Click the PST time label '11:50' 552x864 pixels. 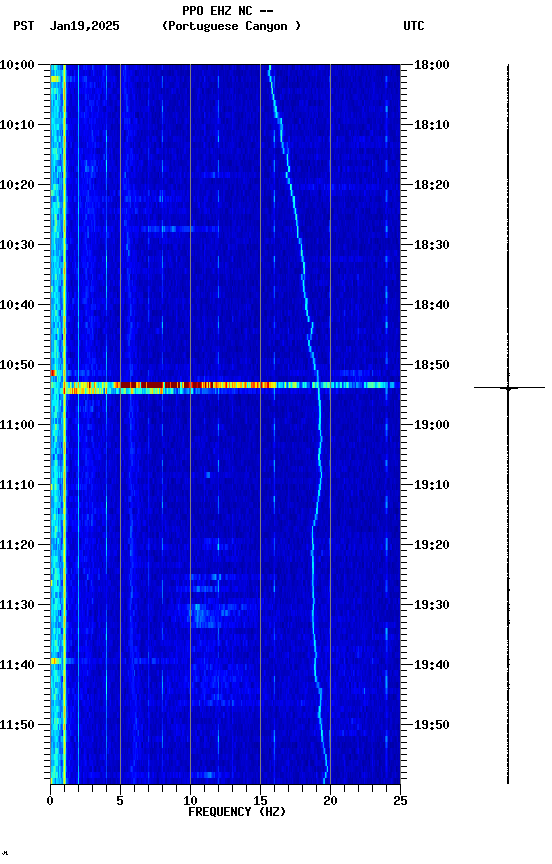tap(17, 725)
